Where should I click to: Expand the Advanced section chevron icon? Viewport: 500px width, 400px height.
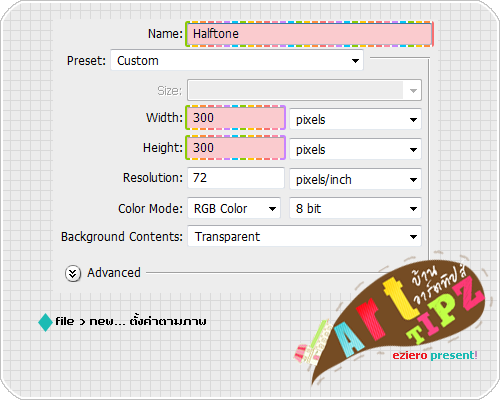(73, 273)
